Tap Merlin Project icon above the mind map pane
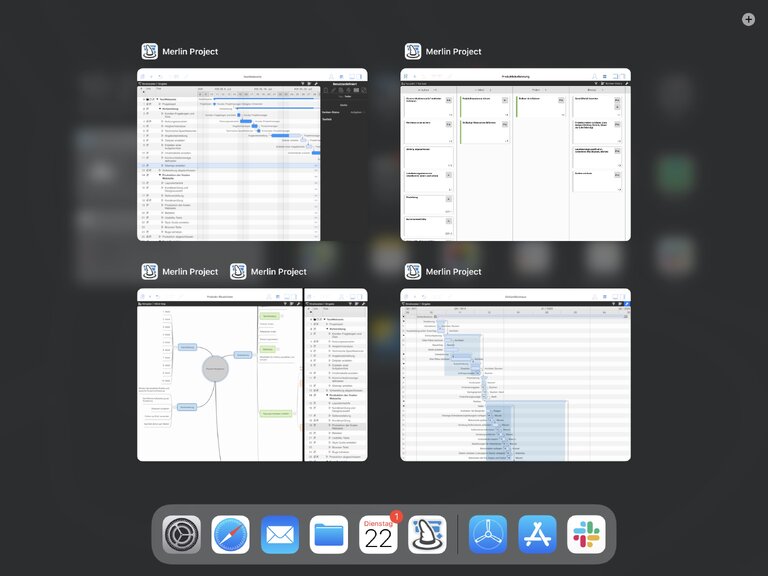The width and height of the screenshot is (768, 576). pos(149,272)
